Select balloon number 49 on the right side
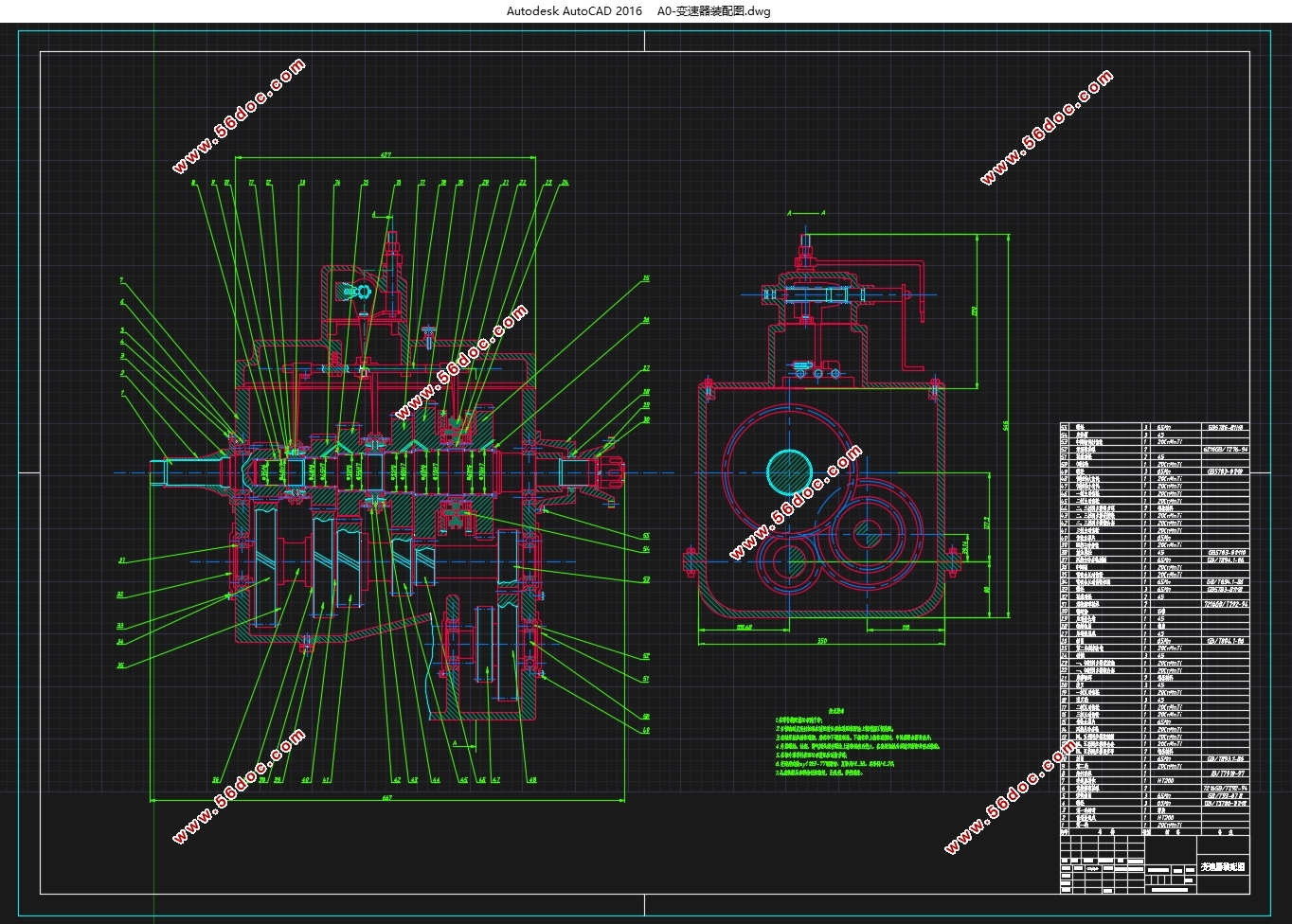 [646, 731]
